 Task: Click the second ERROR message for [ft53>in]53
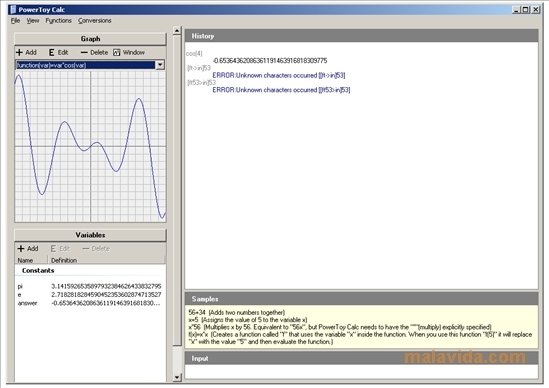tap(281, 90)
